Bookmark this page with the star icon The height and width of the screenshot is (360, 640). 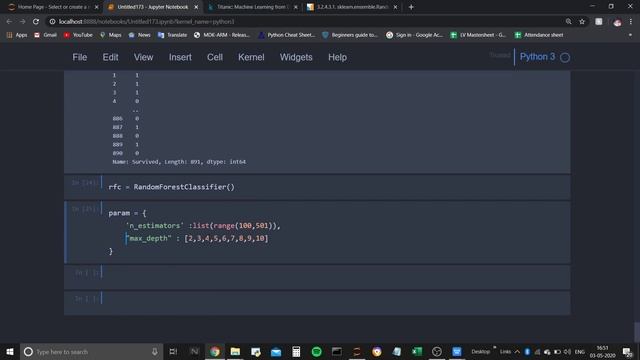(582, 21)
